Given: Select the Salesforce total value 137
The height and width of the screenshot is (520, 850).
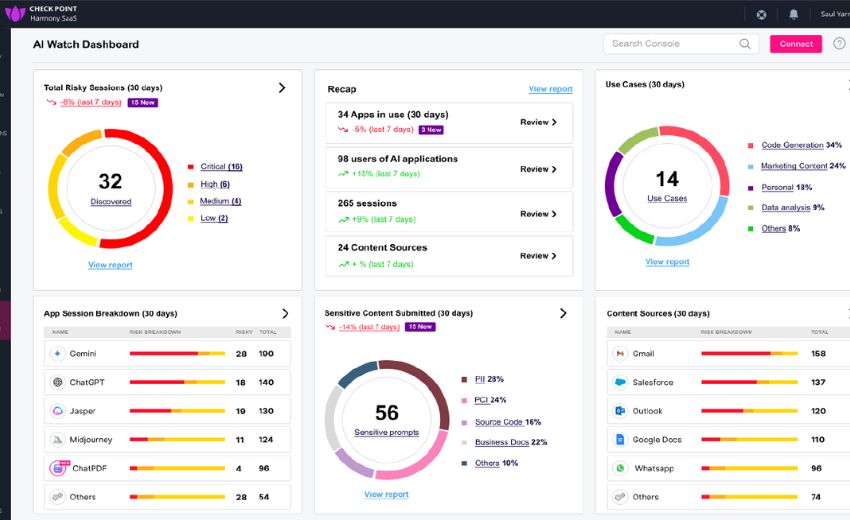Looking at the screenshot, I should [x=818, y=382].
